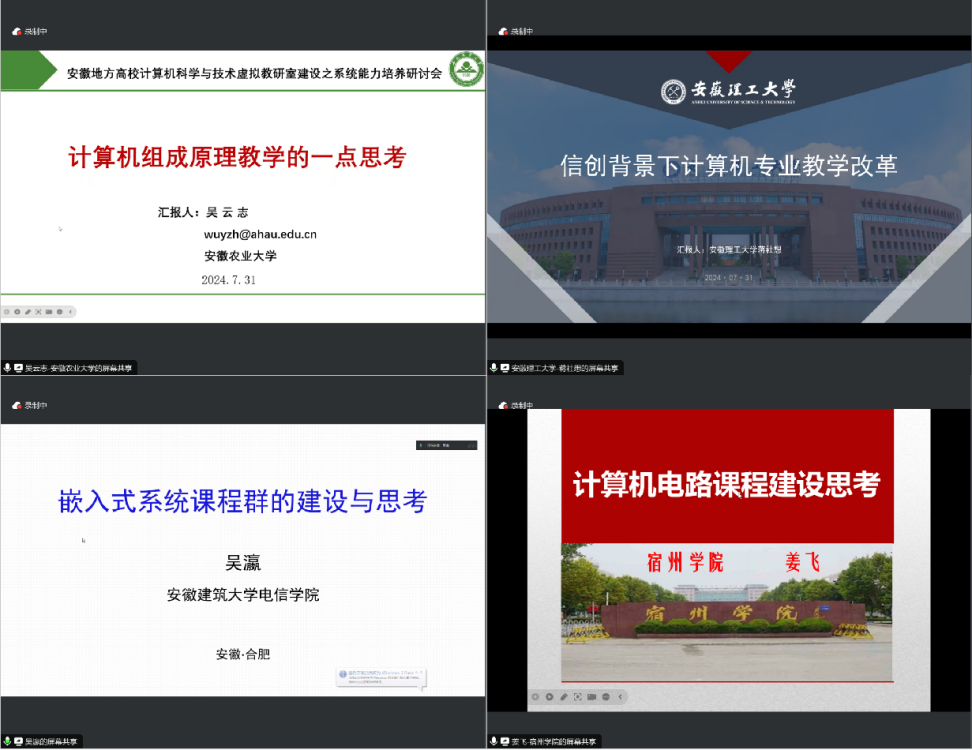Toggle the microphone icon next to 吴云志 label
The image size is (972, 750).
click(x=7, y=368)
